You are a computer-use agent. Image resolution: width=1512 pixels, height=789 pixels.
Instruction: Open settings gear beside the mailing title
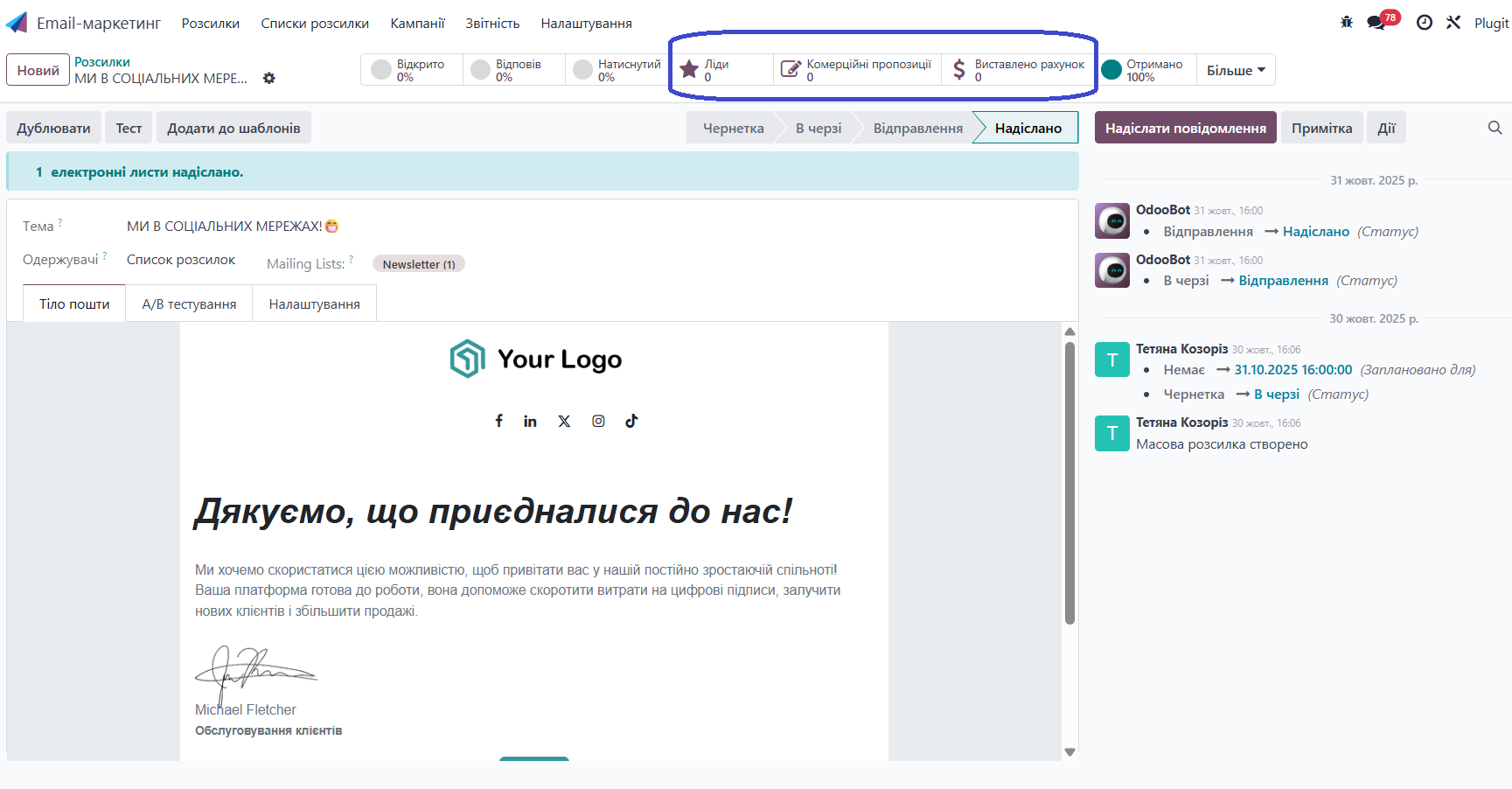coord(269,79)
